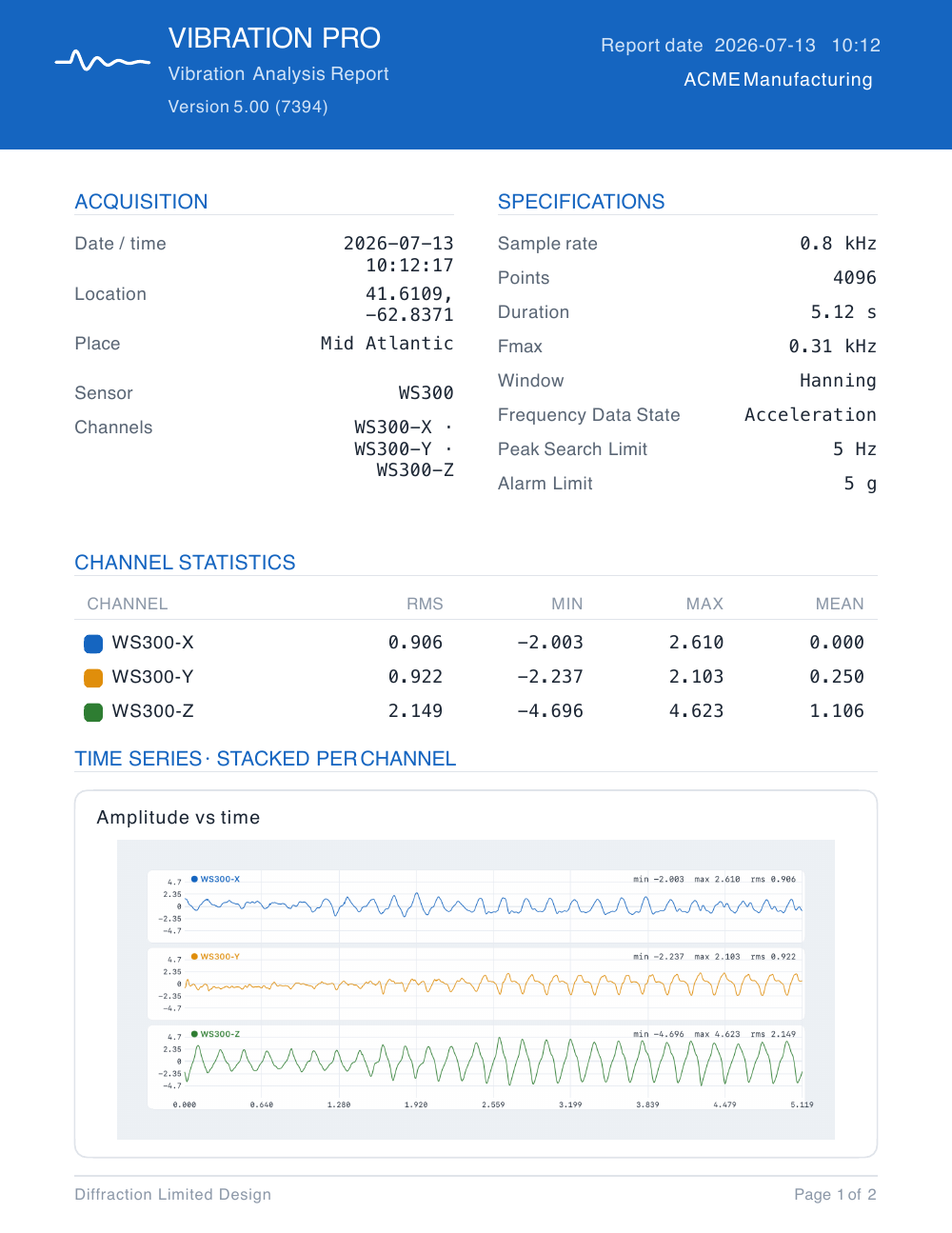The image size is (952, 1233).
Task: Click the MEAN column header
Action: (840, 604)
